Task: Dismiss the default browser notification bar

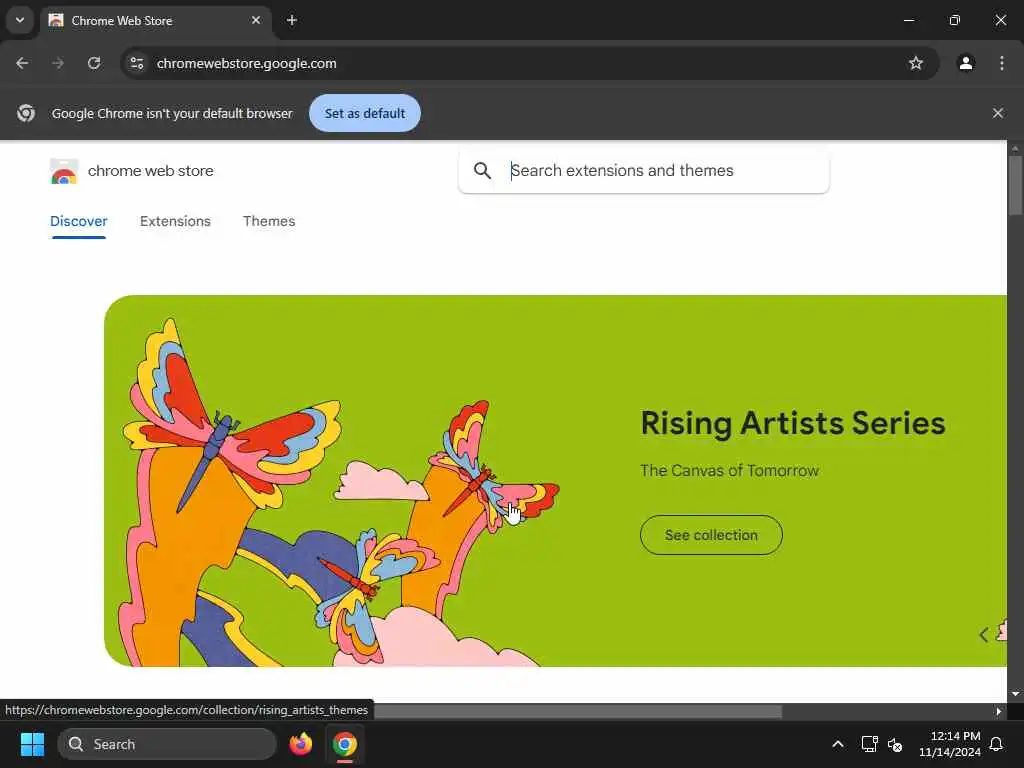Action: (997, 113)
